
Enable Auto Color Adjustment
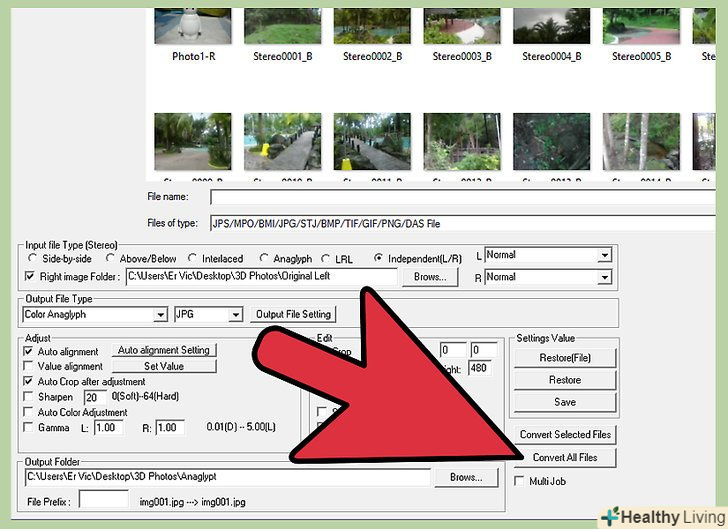click(28, 412)
